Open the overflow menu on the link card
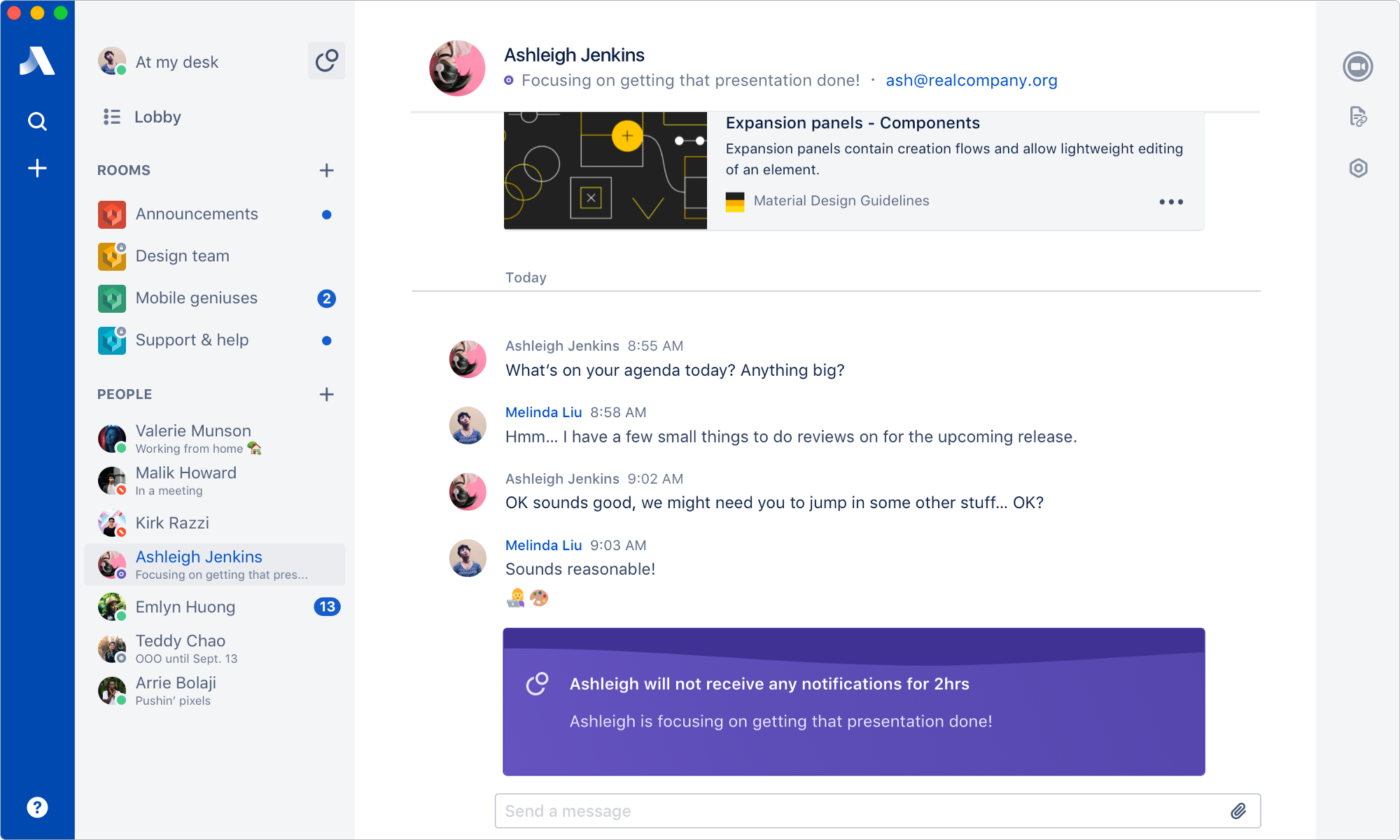 (1170, 201)
